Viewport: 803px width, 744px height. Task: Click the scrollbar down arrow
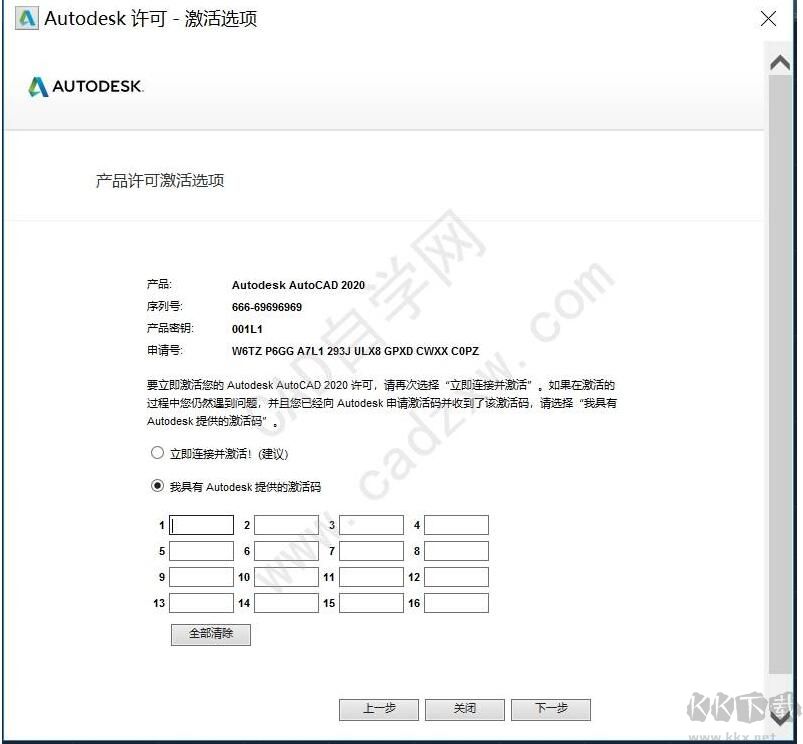780,716
